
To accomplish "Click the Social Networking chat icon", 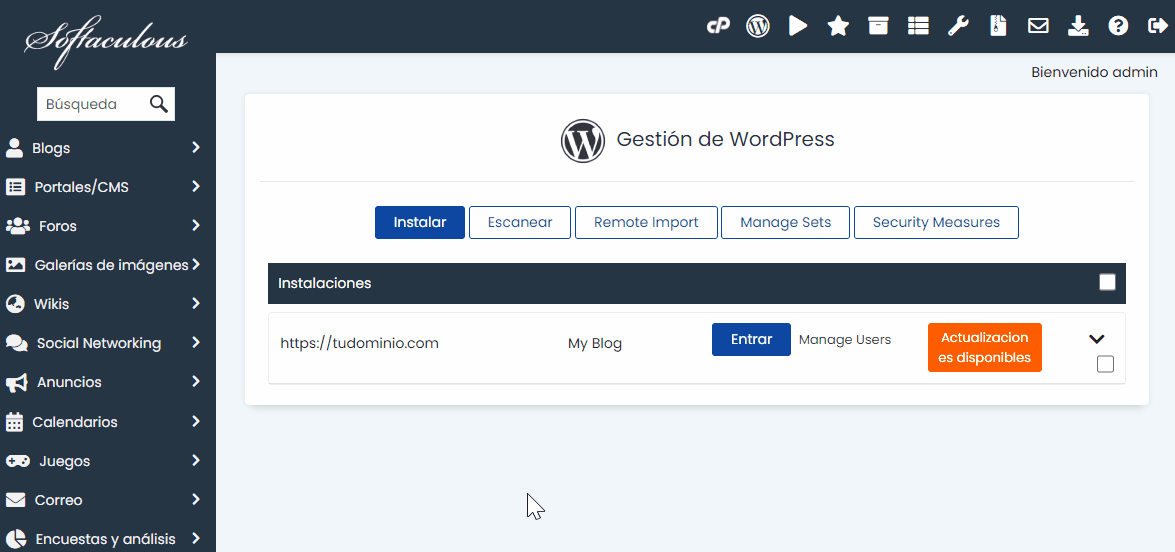I will [16, 343].
